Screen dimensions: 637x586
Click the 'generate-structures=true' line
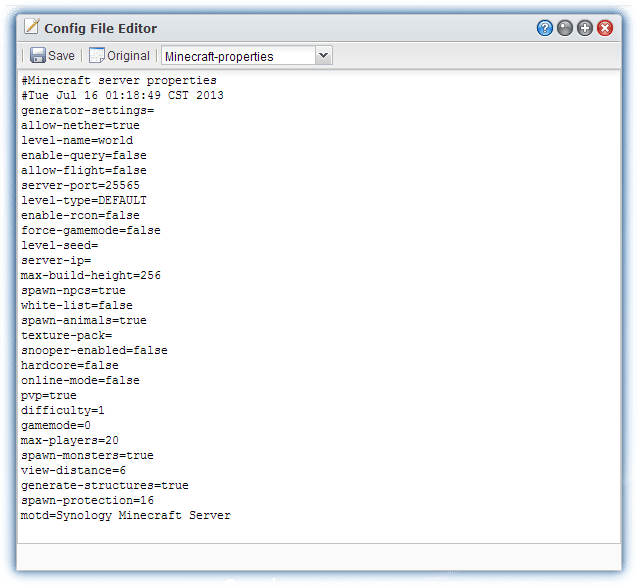coord(105,486)
